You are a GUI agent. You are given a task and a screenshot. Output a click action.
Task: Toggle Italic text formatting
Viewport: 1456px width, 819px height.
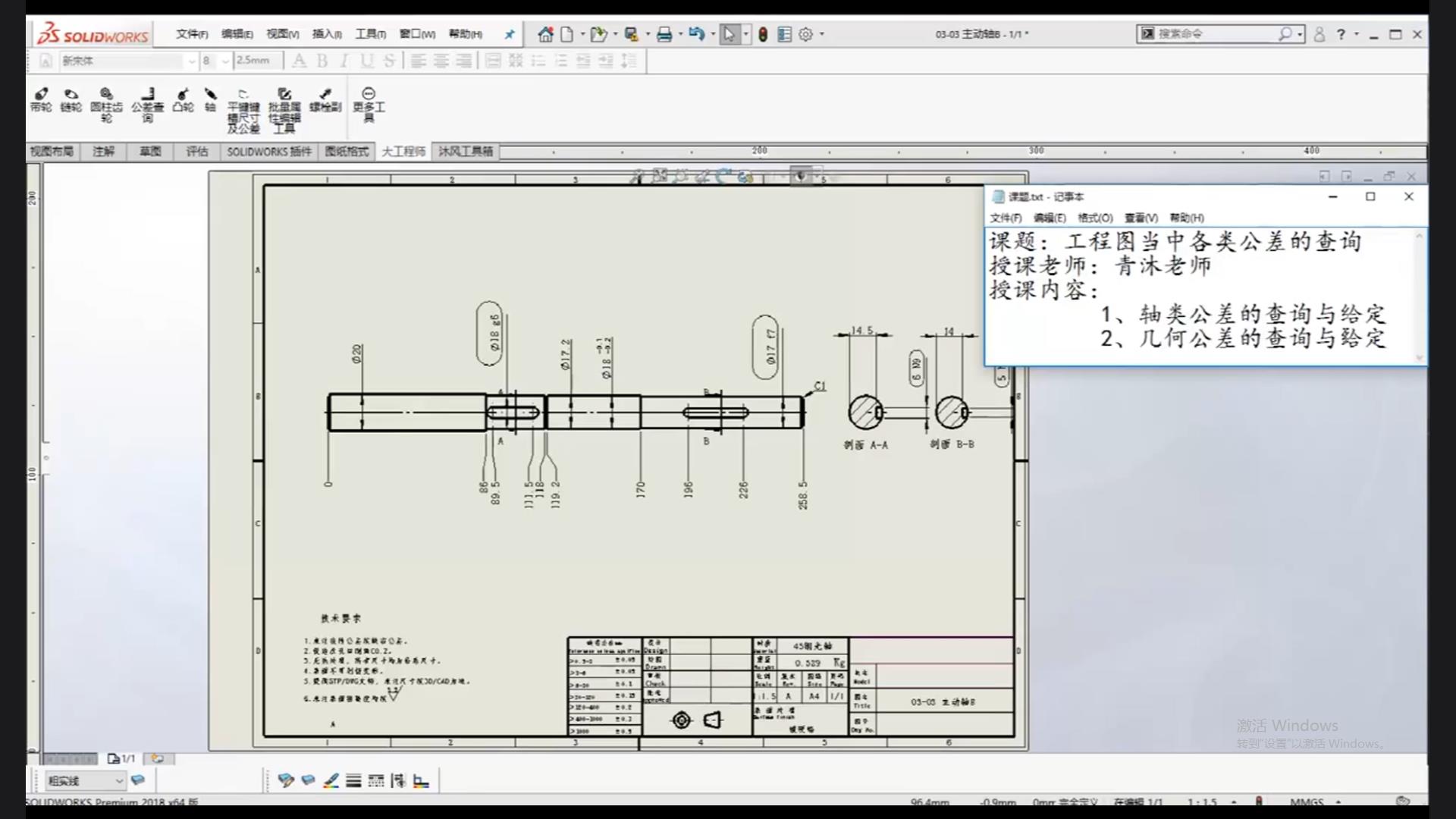344,61
